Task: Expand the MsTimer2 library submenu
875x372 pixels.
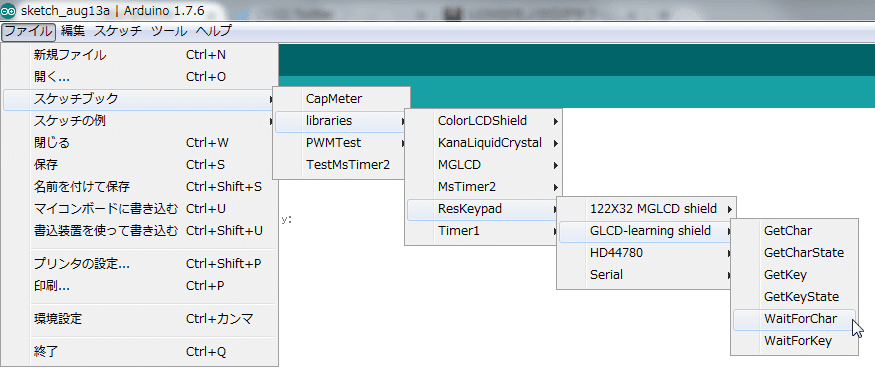Action: 484,187
